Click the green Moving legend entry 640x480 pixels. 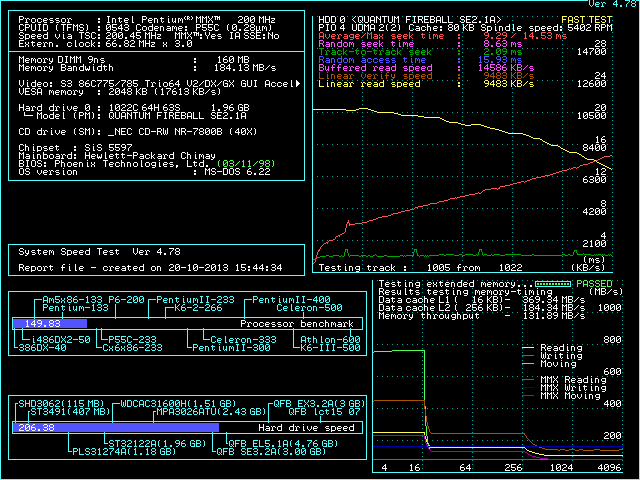[550, 364]
